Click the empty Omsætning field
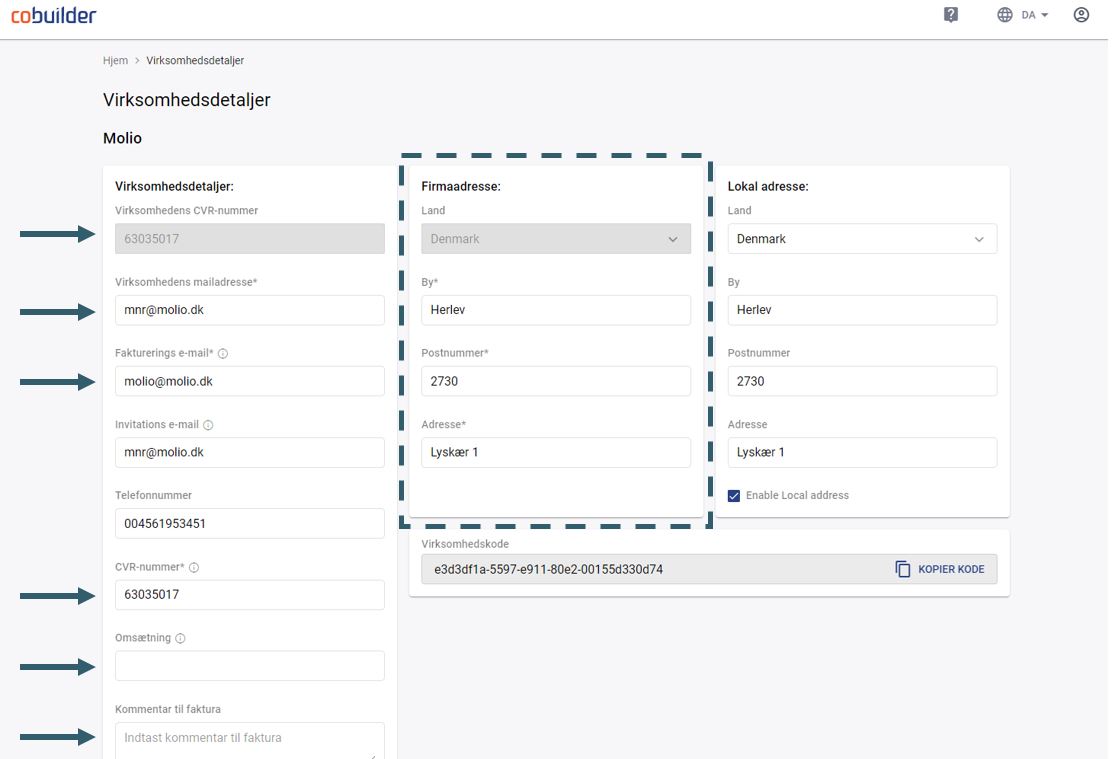The width and height of the screenshot is (1112, 759). click(x=250, y=666)
